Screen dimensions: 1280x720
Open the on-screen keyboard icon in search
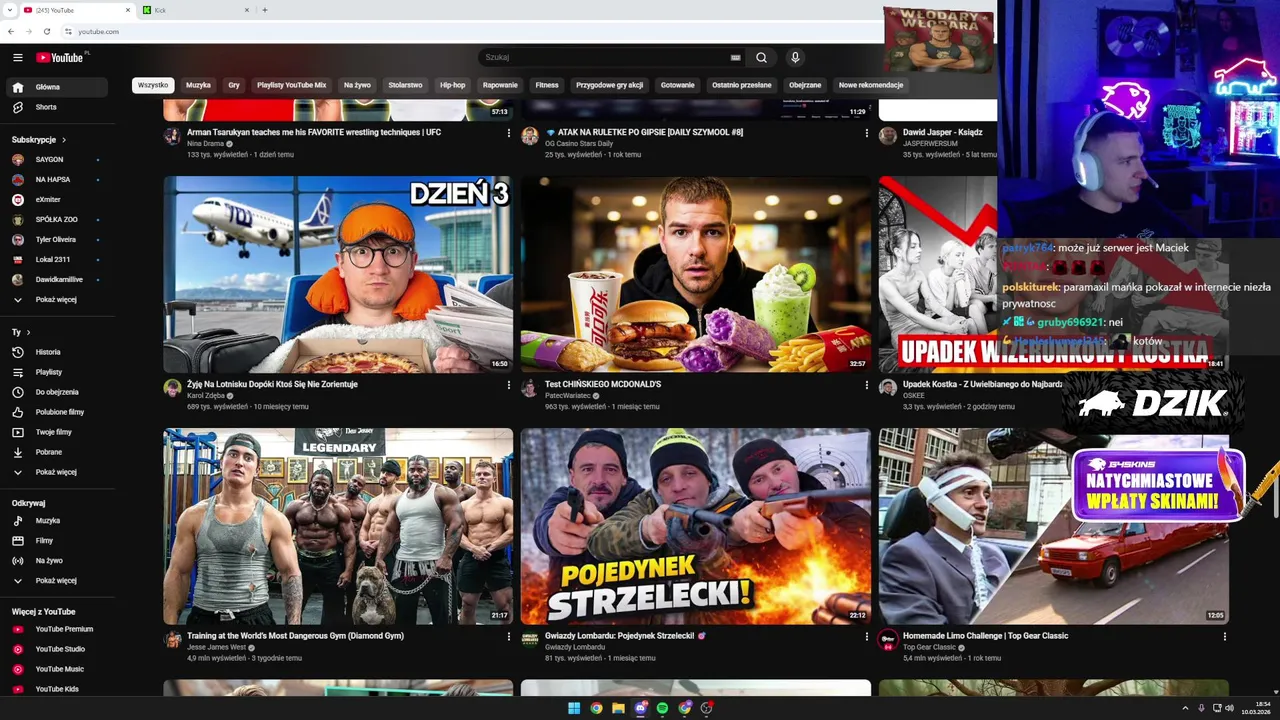click(735, 58)
